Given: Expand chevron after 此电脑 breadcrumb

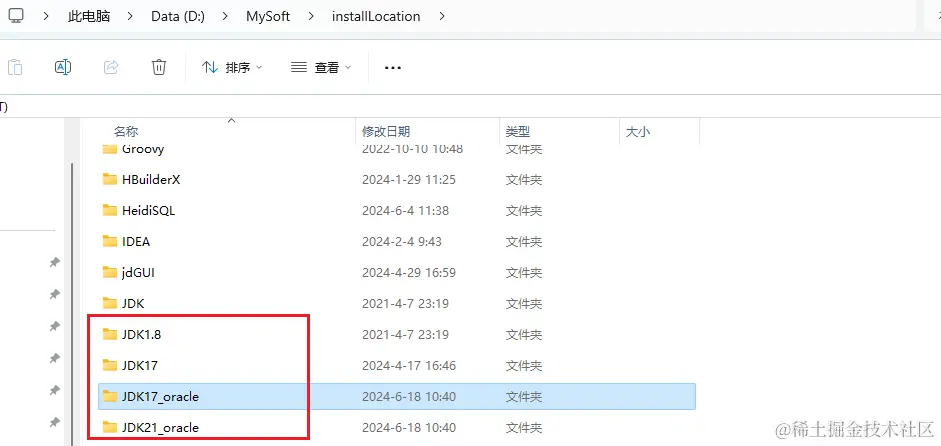Looking at the screenshot, I should (x=130, y=16).
